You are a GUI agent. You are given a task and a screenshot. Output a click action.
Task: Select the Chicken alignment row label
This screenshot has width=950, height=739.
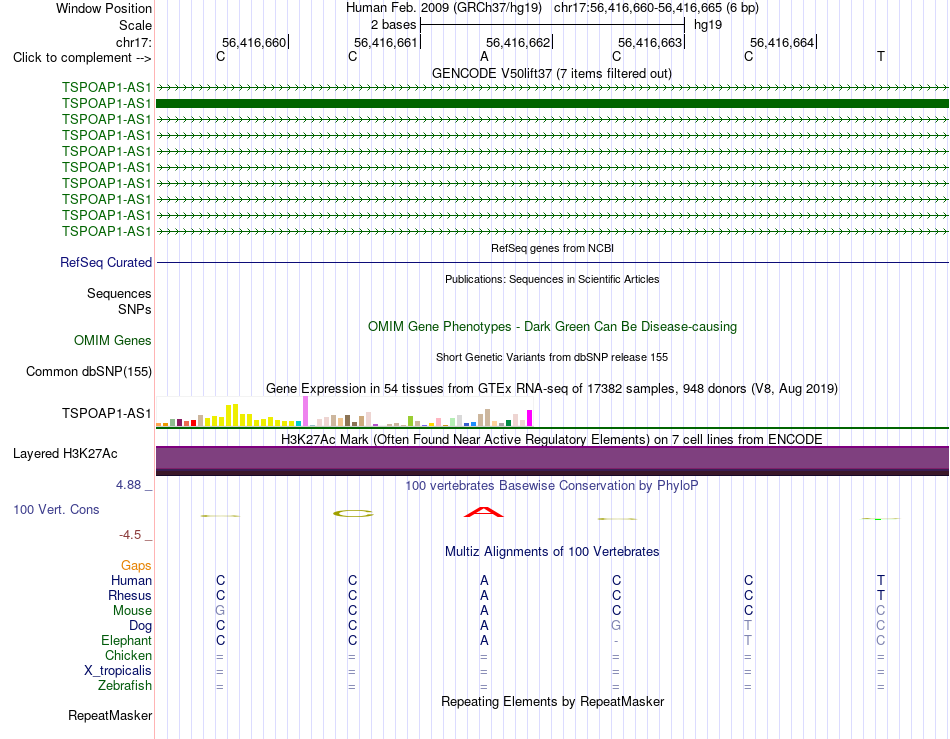click(x=128, y=655)
